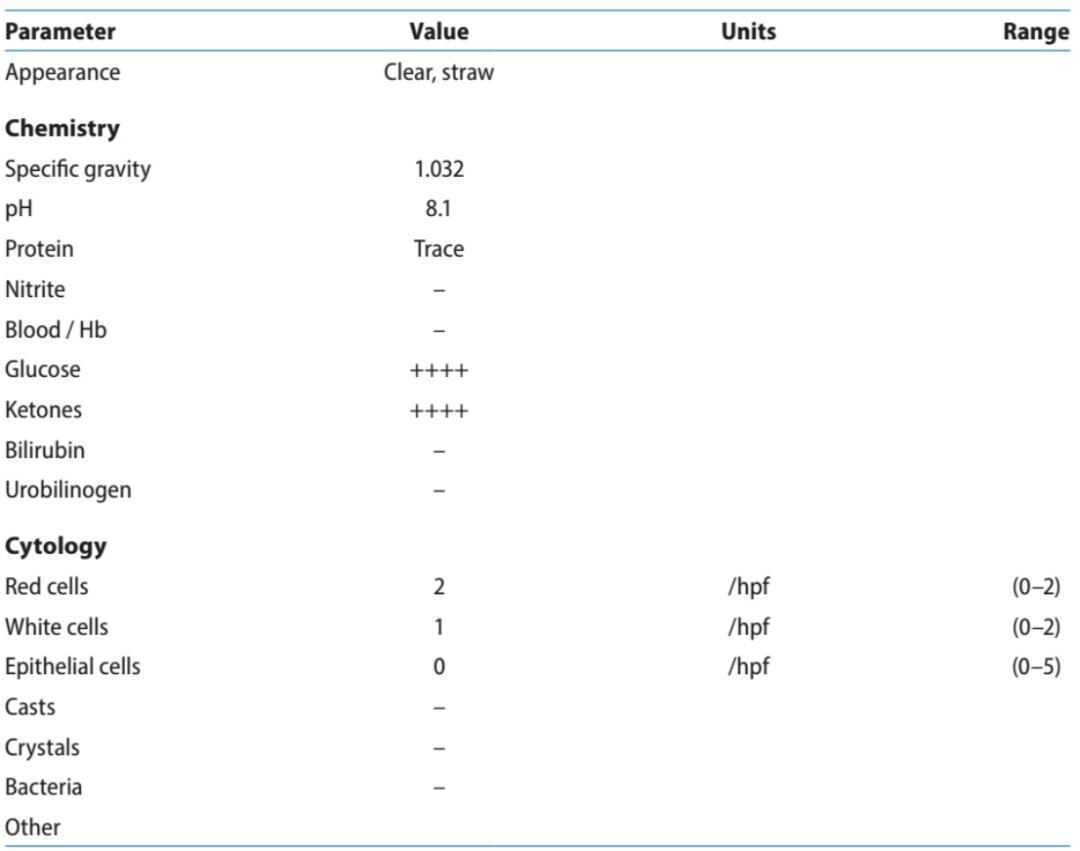Select the specific gravity value 1.032
This screenshot has width=1080, height=851.
[439, 169]
